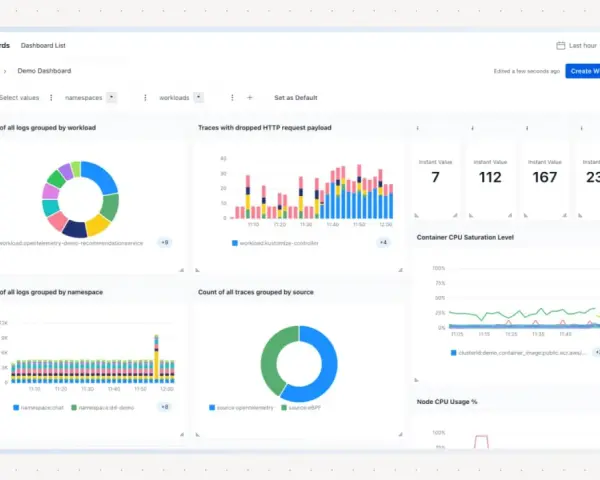Viewport: 600px width, 480px height.
Task: Click Set as Default
Action: click(296, 98)
